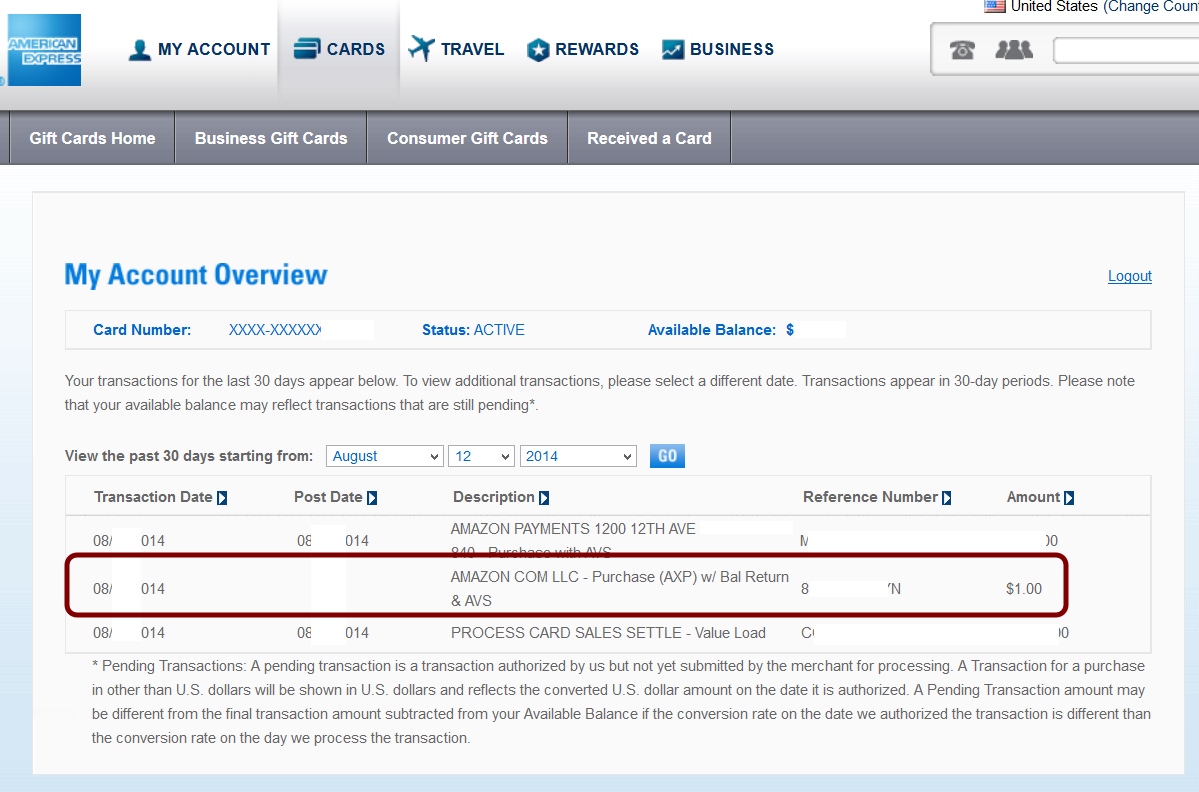The height and width of the screenshot is (792, 1199).
Task: Click the search input field
Action: click(1125, 50)
